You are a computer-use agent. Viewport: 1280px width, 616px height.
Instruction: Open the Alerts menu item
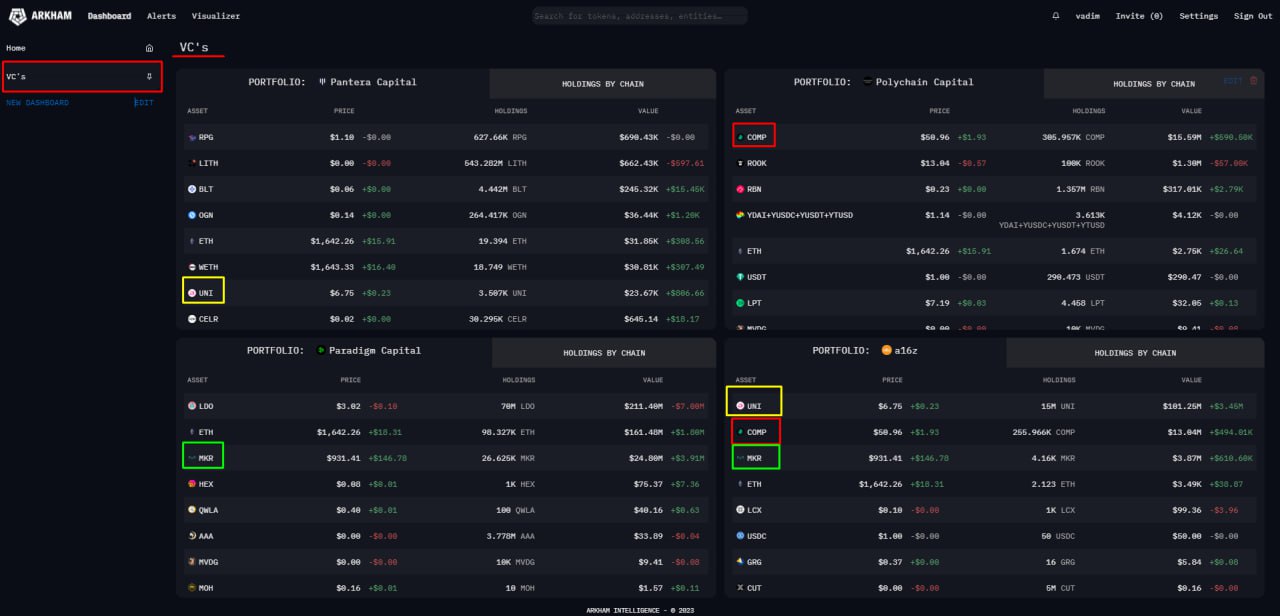[161, 16]
